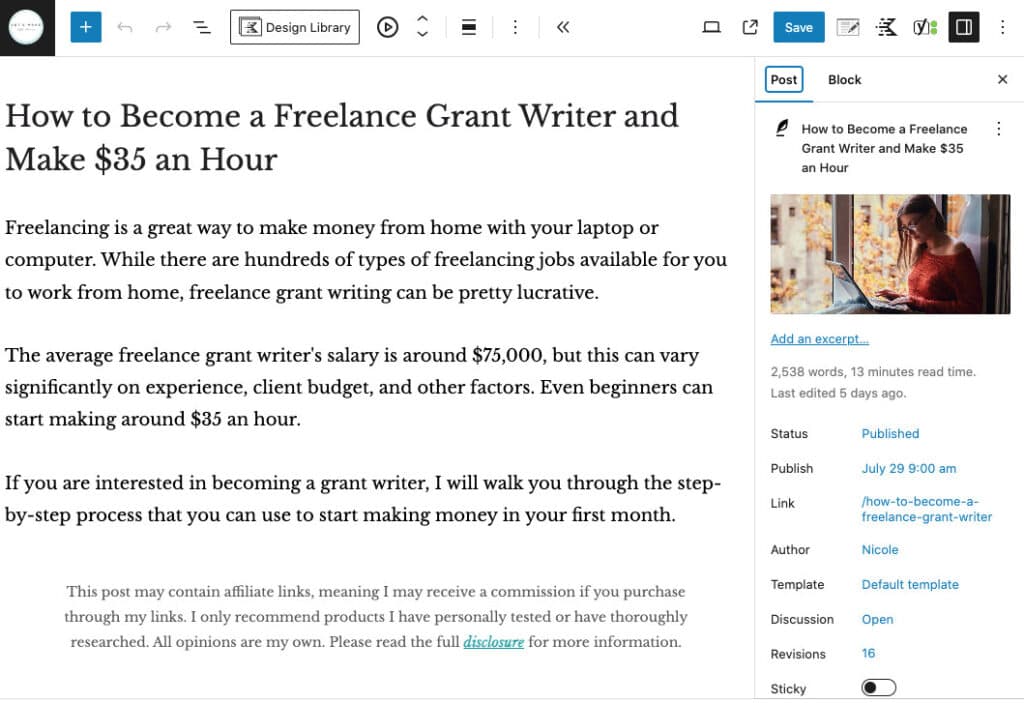Switch to the Block tab
1024x703 pixels.
click(x=845, y=79)
